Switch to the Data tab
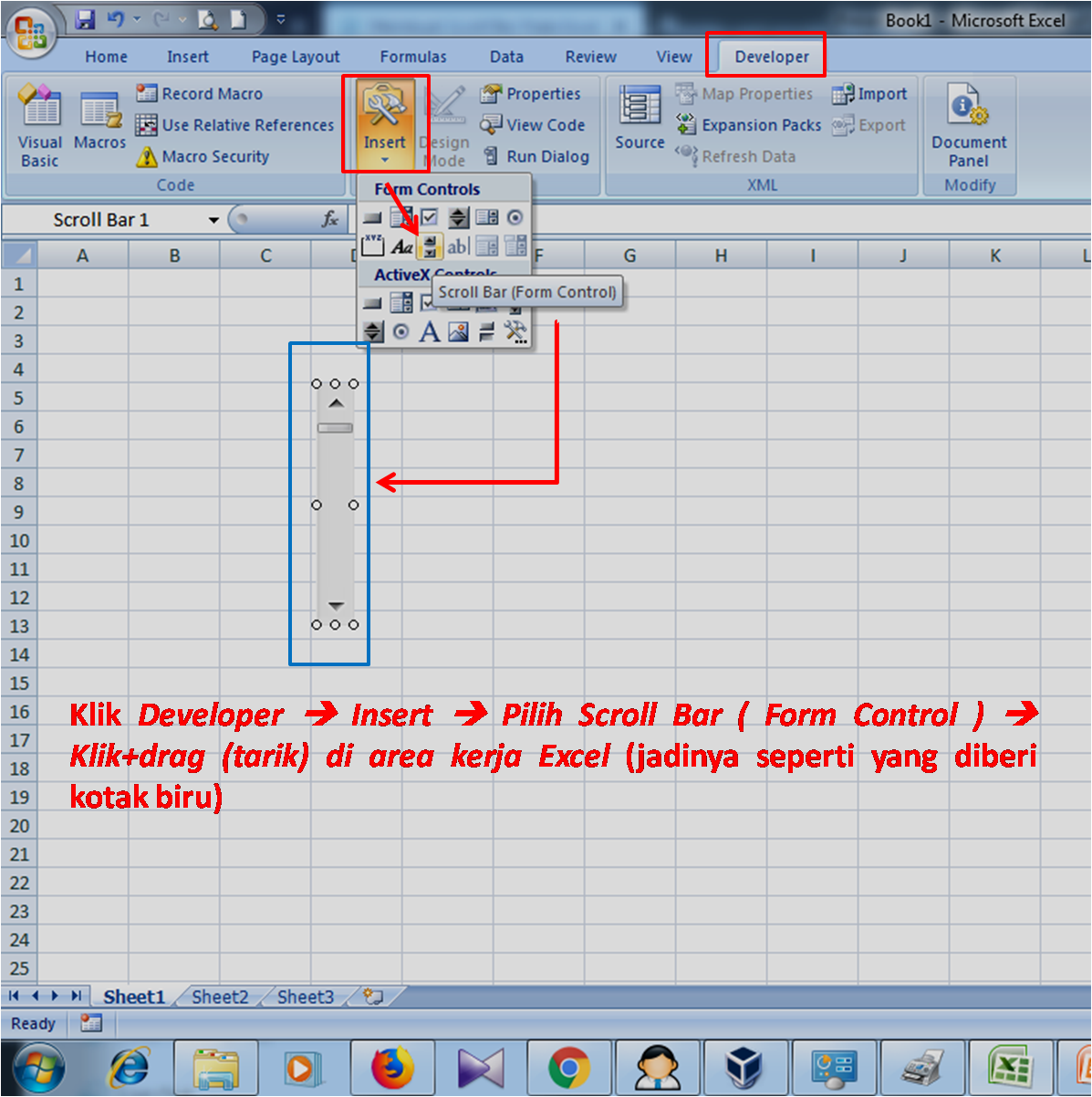This screenshot has height=1097, width=1092. pyautogui.click(x=506, y=57)
